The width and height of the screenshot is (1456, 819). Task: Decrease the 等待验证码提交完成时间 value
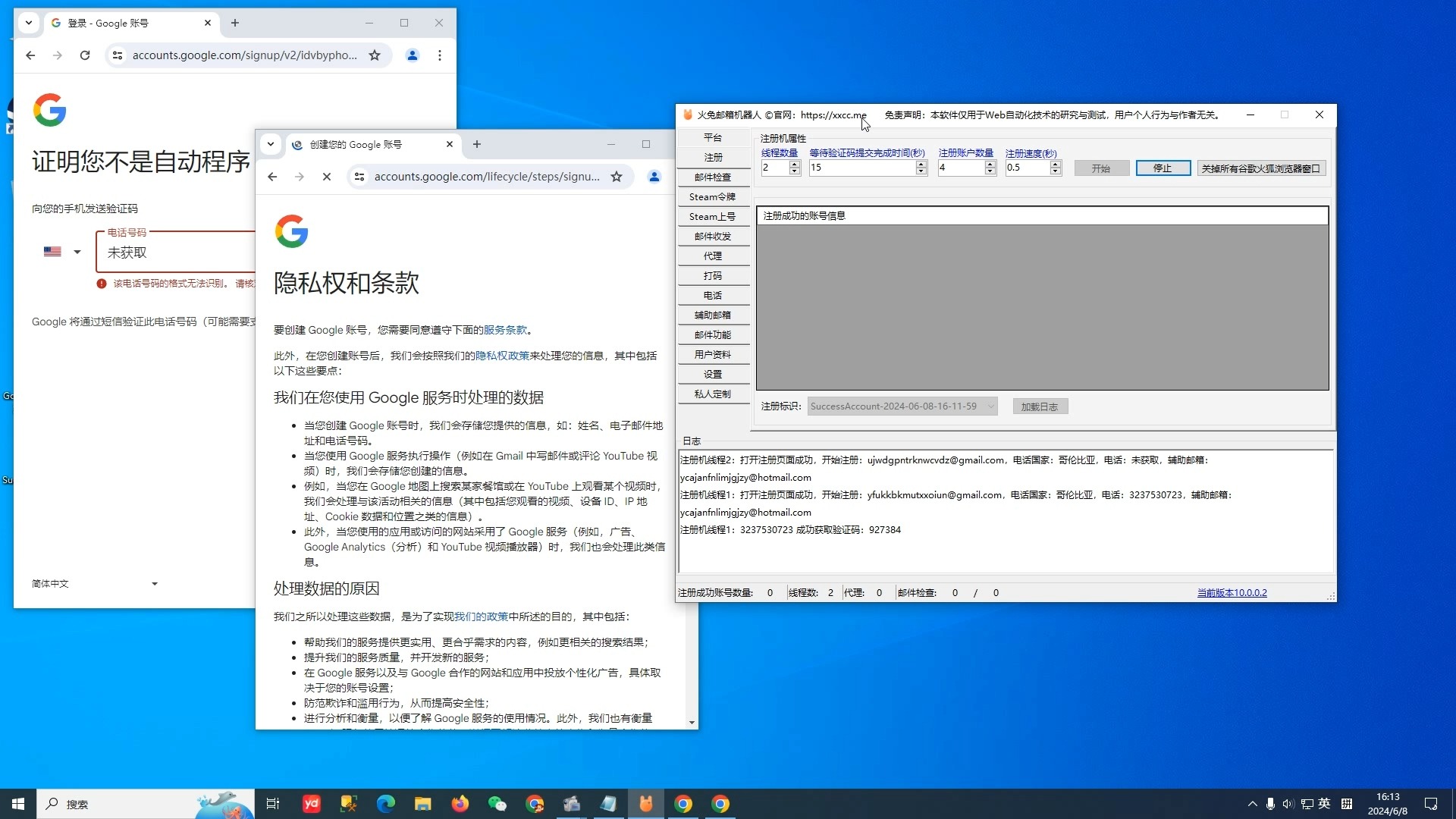click(921, 172)
